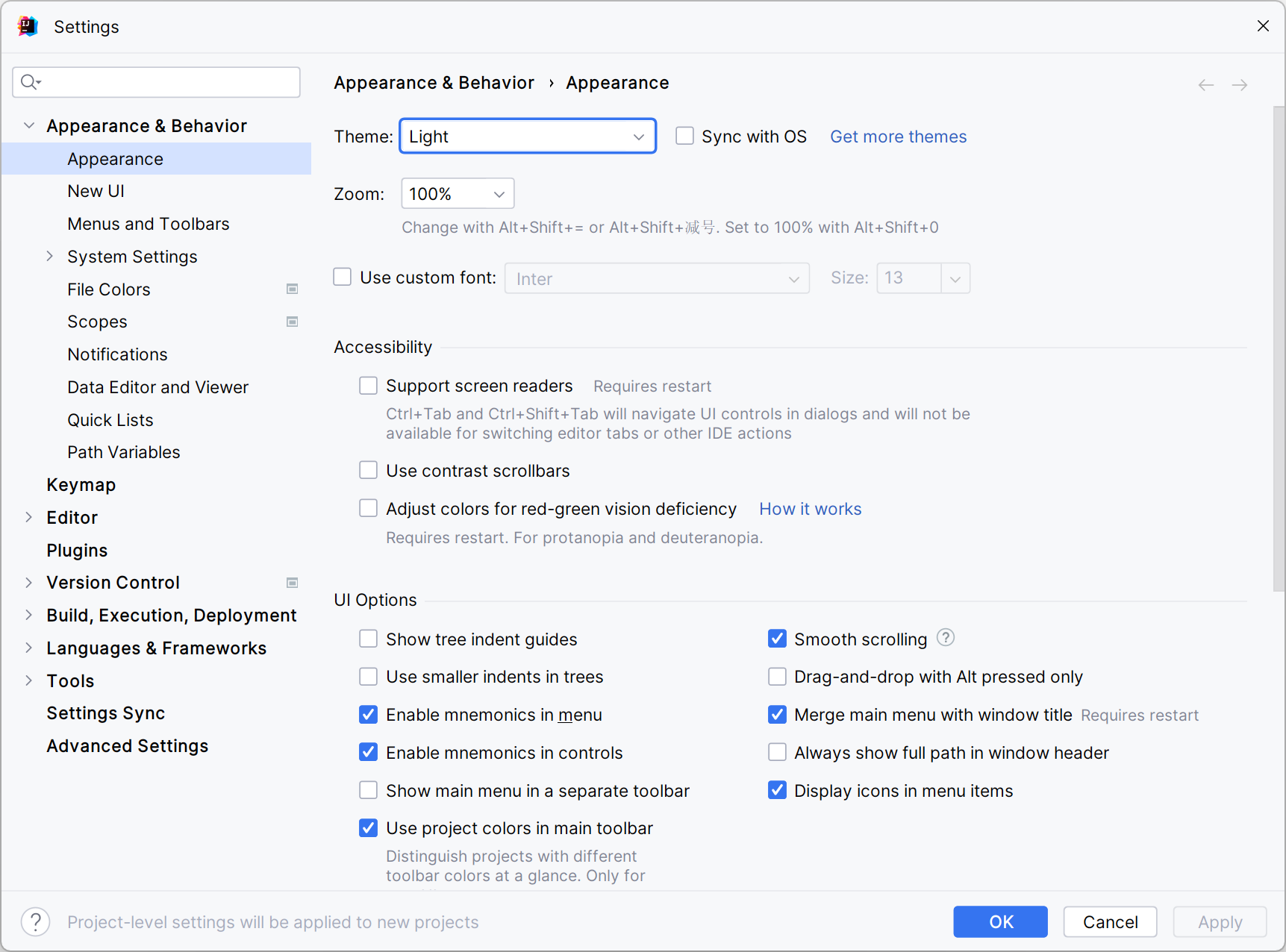The height and width of the screenshot is (952, 1286).
Task: Click Get more themes link
Action: (898, 137)
